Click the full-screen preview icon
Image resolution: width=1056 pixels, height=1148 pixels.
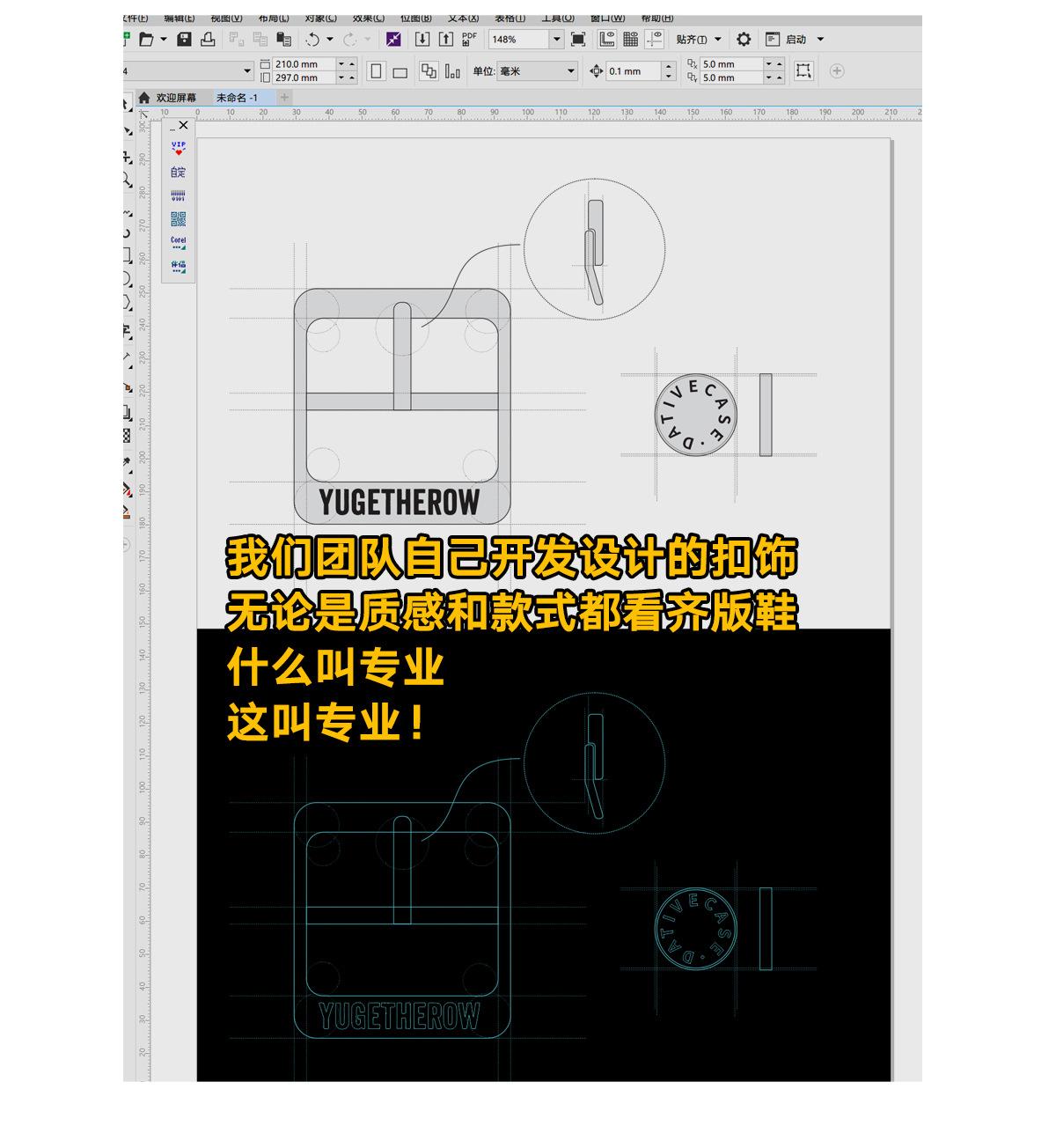[578, 40]
